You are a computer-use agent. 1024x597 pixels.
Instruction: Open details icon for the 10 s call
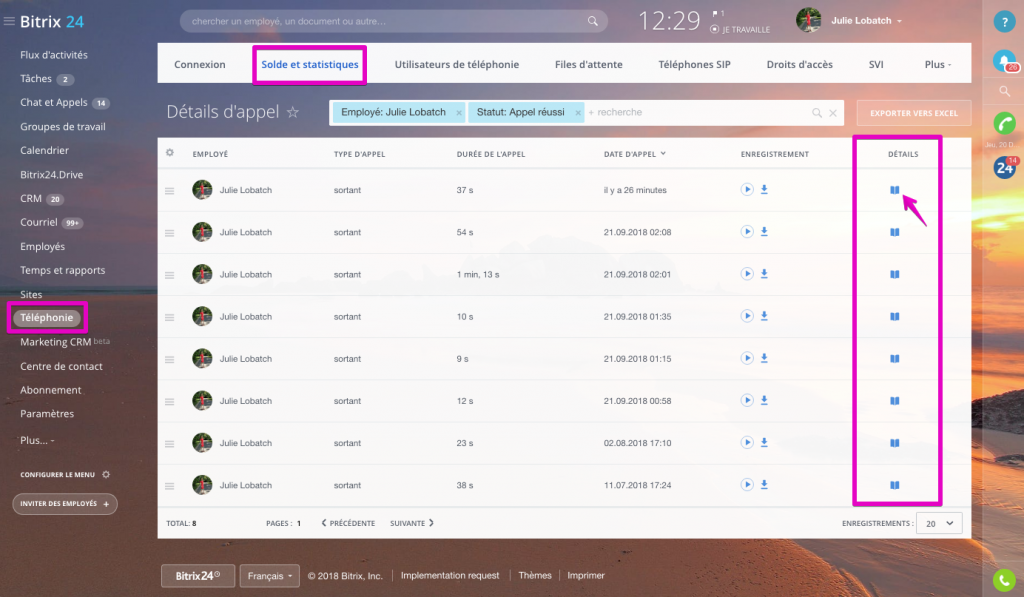[895, 316]
